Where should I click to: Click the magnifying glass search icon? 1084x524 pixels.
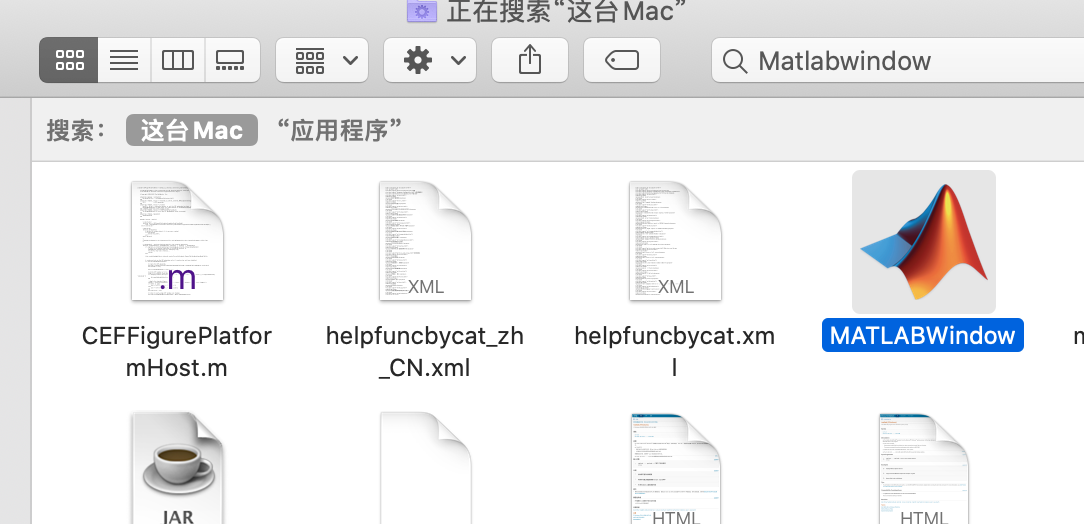click(735, 62)
